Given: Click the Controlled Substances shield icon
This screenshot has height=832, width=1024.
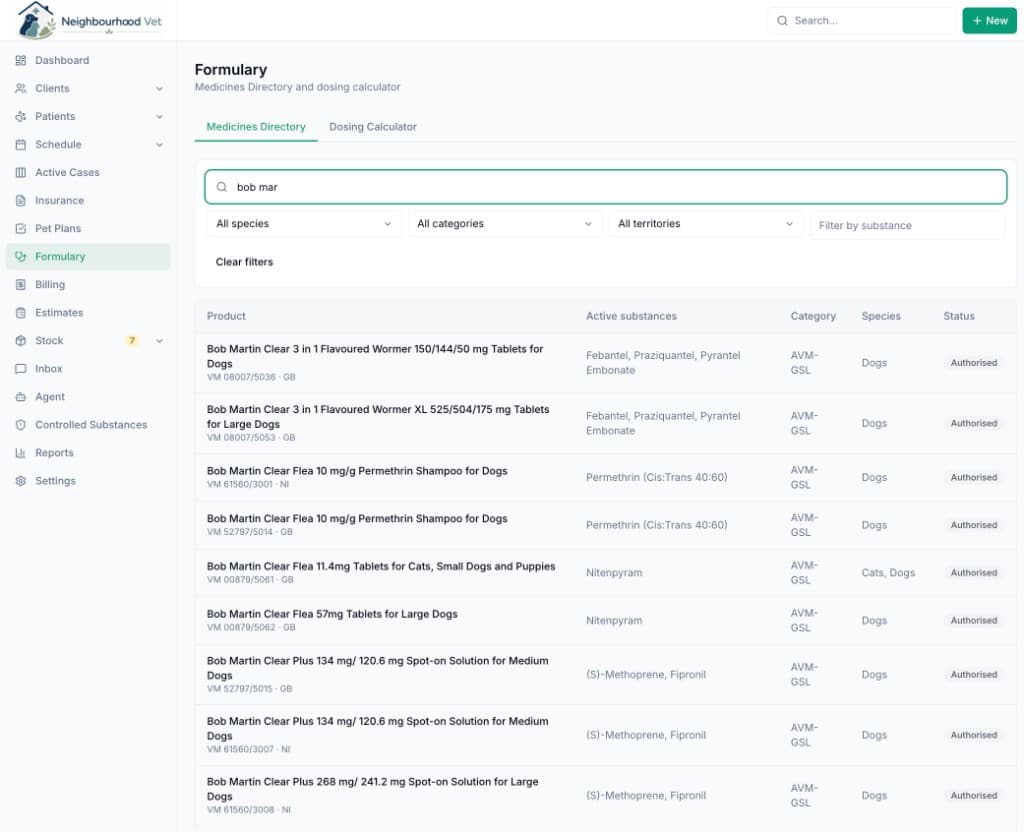Looking at the screenshot, I should (x=21, y=425).
